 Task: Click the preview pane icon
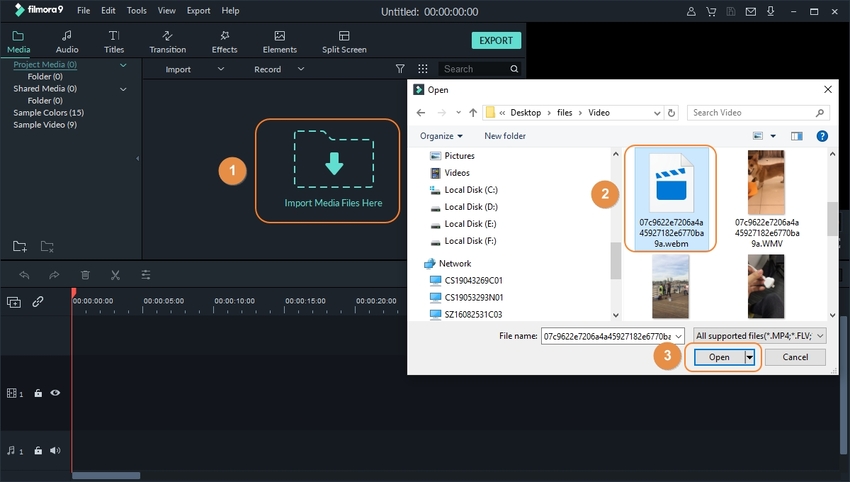(796, 136)
